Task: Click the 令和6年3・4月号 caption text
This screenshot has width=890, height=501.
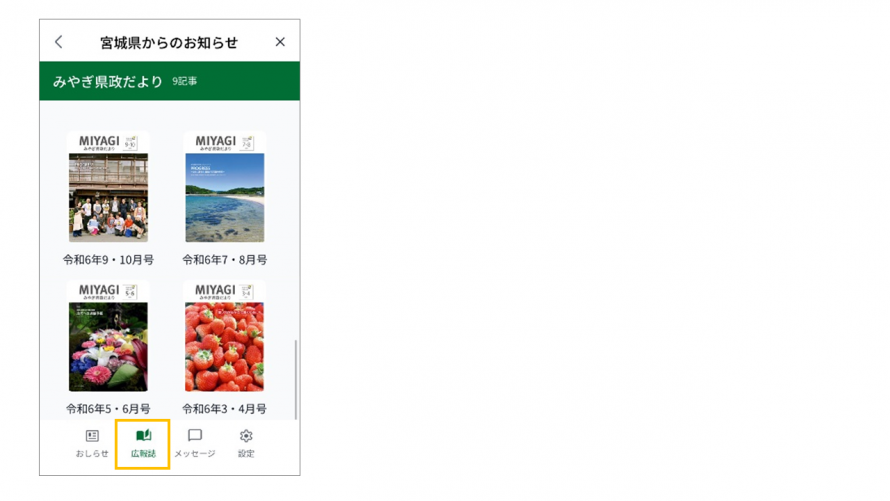Action: coord(225,409)
